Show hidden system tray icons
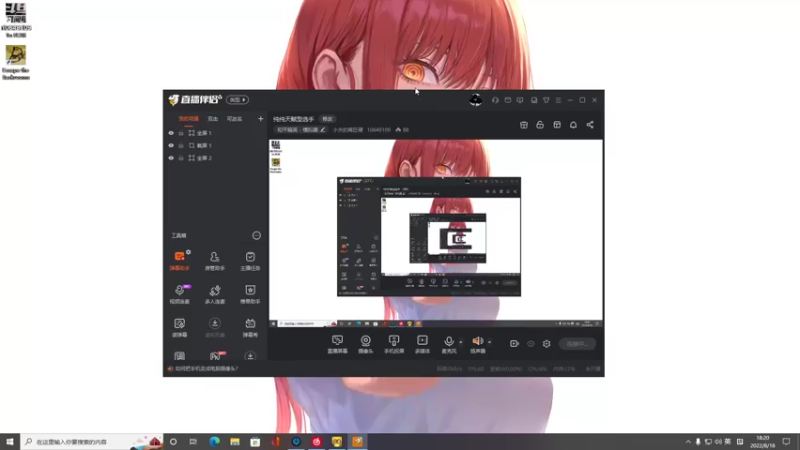800x450 pixels. (x=688, y=442)
